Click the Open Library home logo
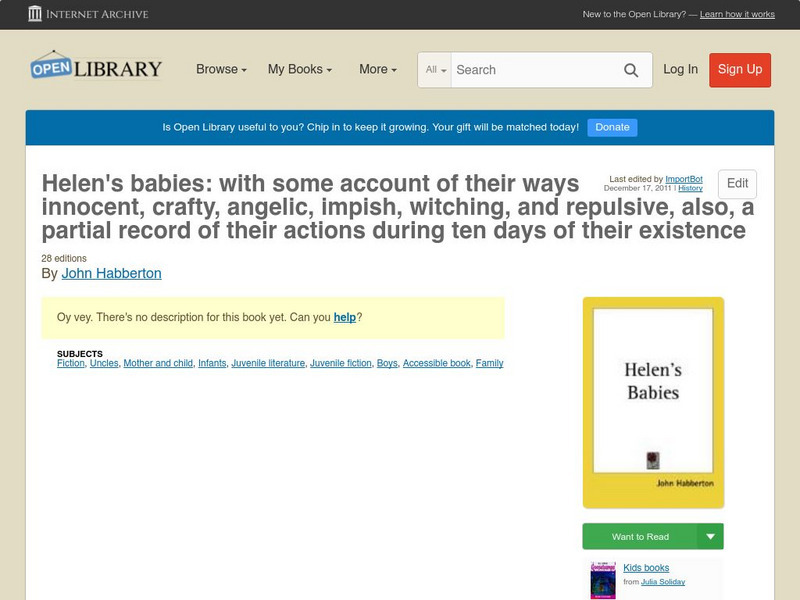The width and height of the screenshot is (800, 600). point(96,66)
